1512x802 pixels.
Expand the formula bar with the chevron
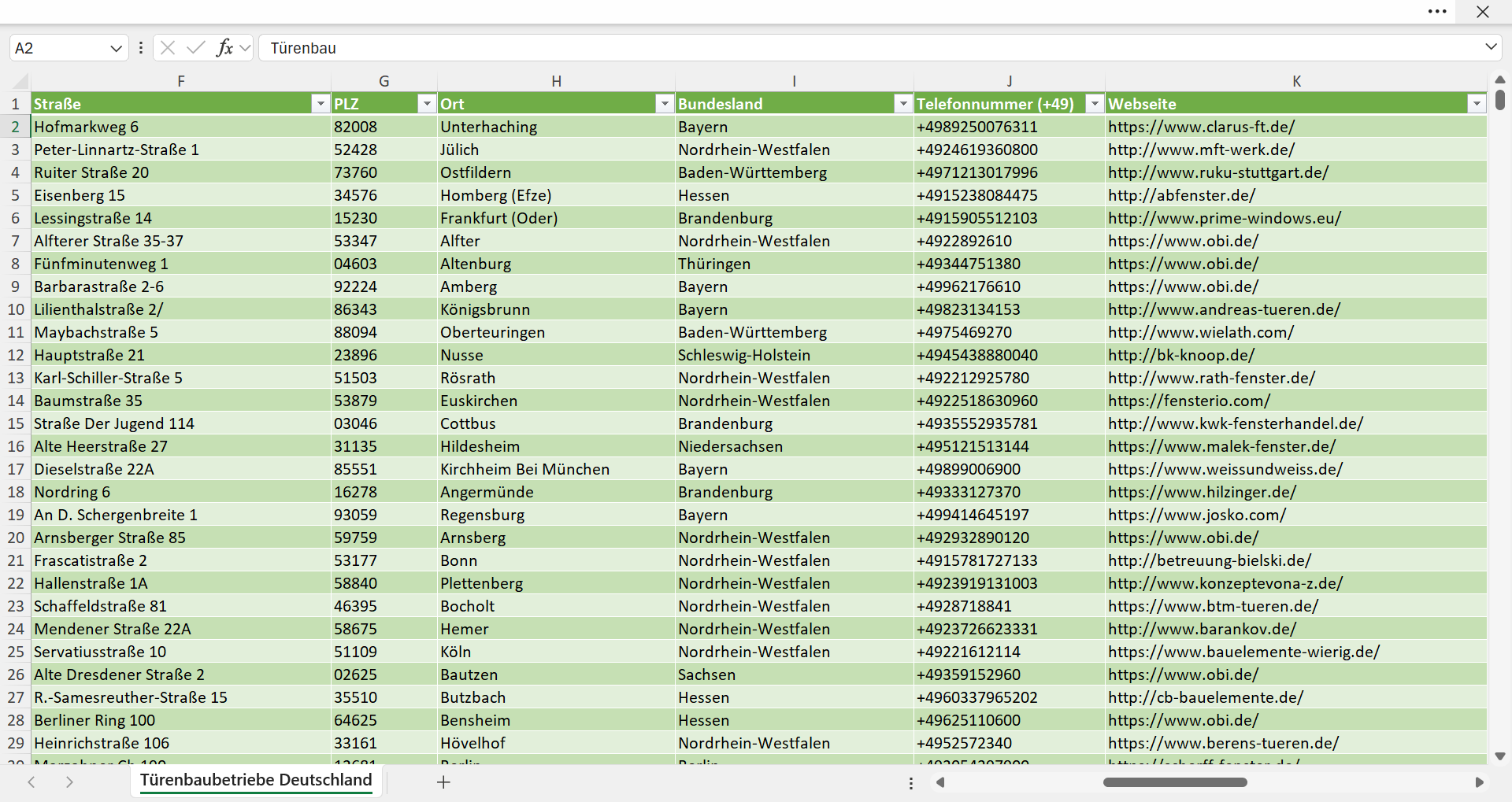(1491, 47)
